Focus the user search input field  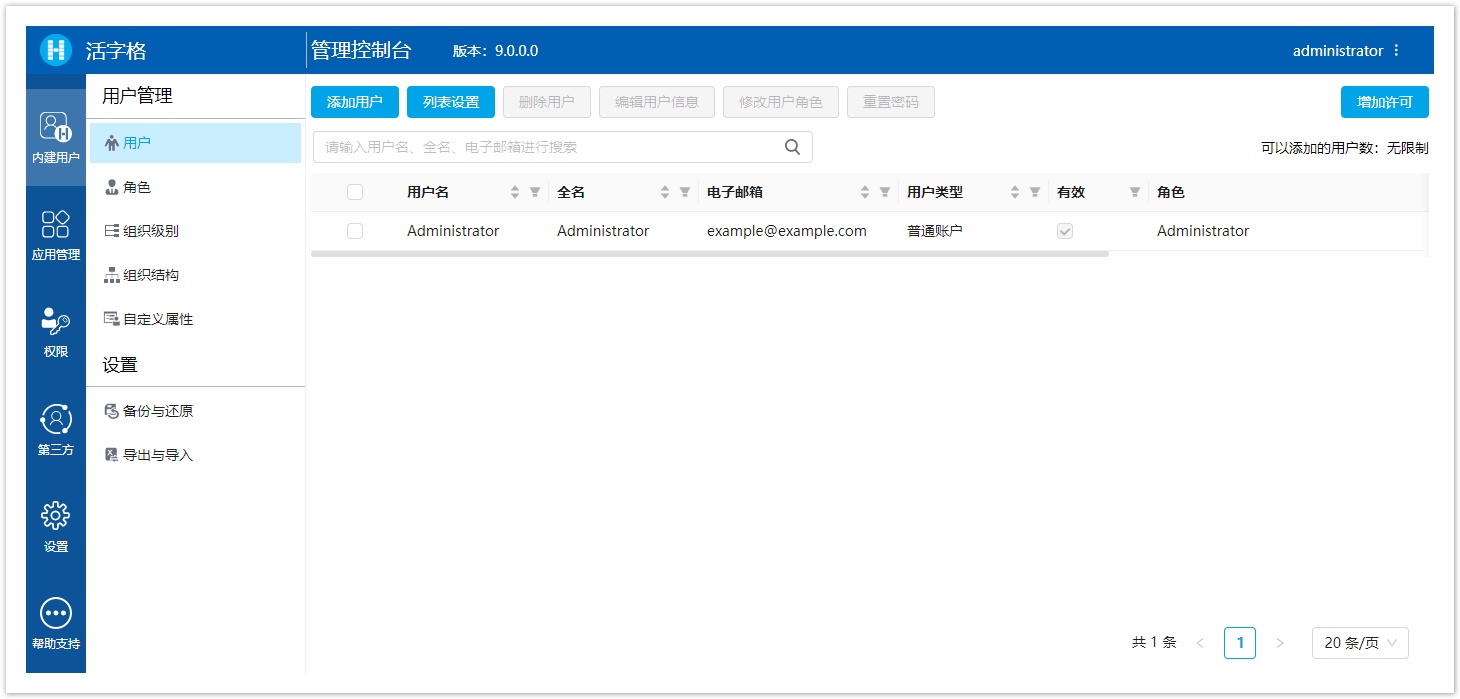click(563, 147)
